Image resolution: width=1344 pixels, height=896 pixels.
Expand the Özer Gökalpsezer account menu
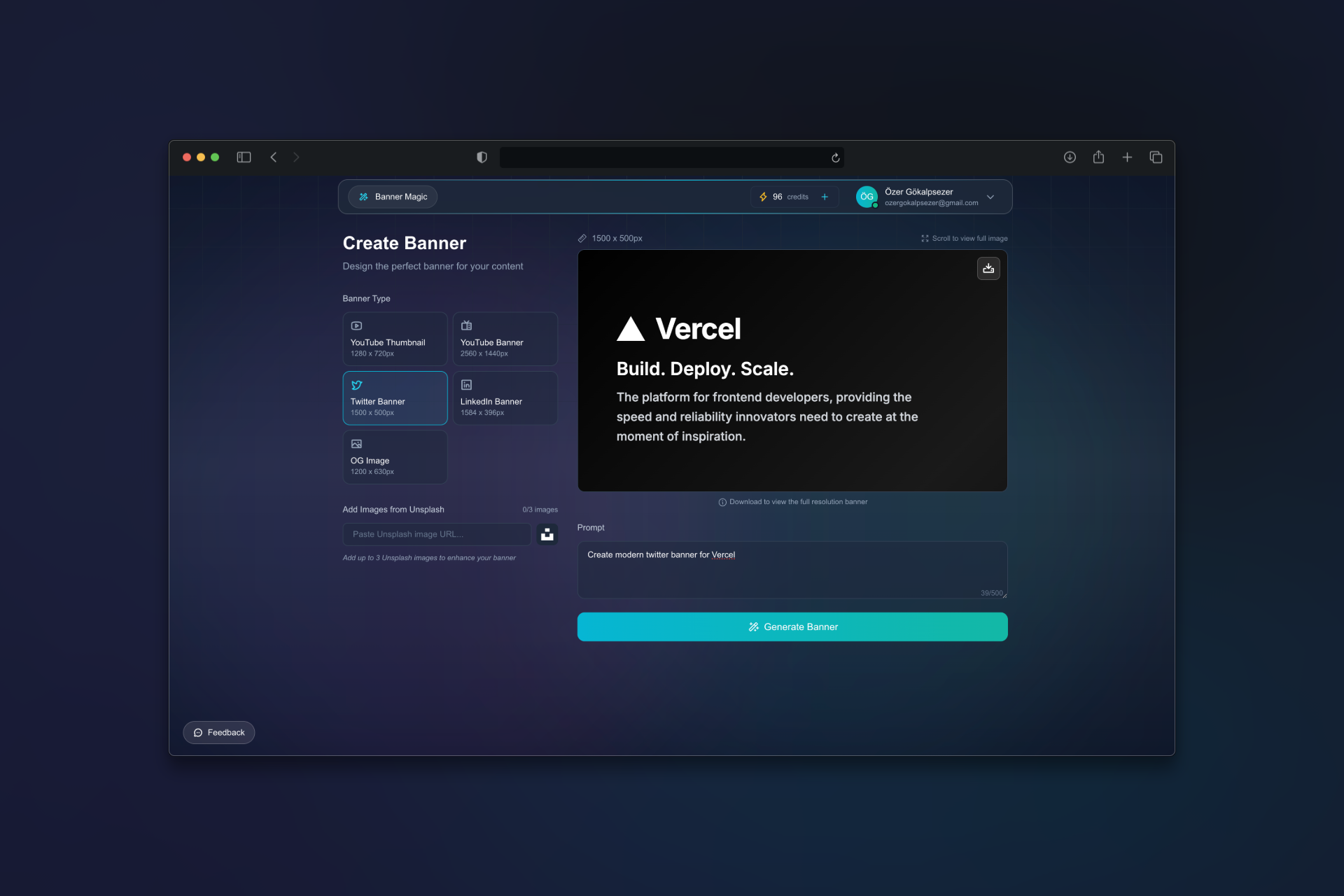point(990,197)
